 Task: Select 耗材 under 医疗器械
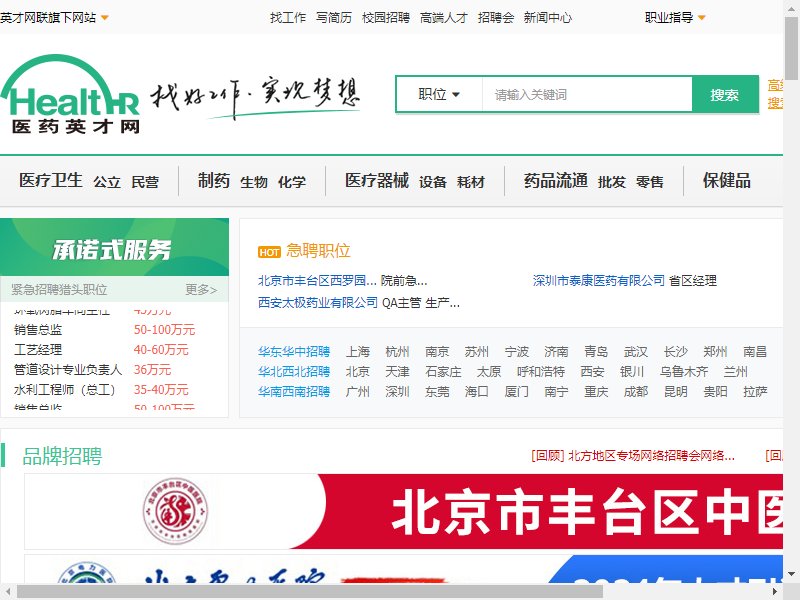click(471, 182)
